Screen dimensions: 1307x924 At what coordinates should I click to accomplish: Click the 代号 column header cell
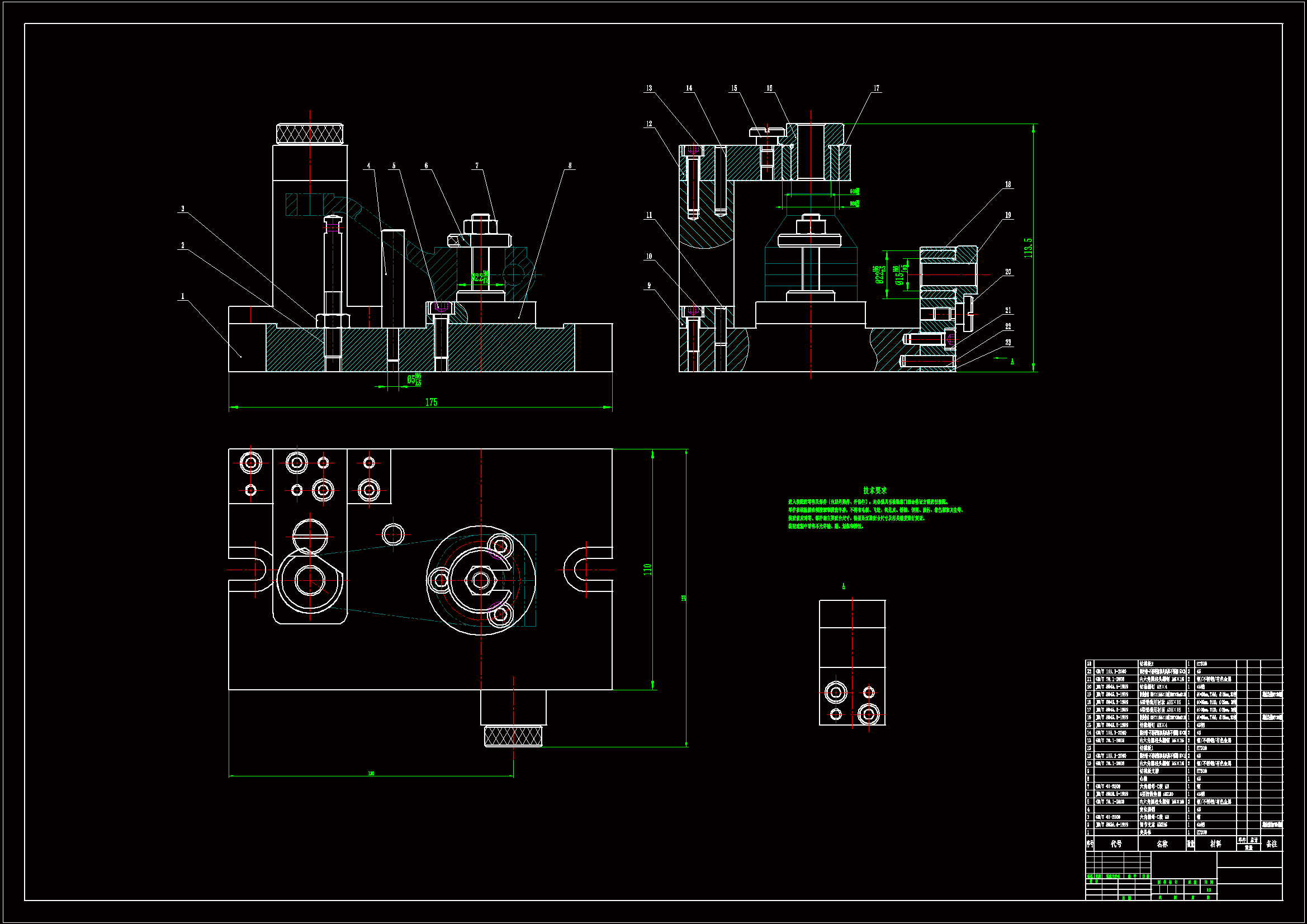coord(1116,844)
